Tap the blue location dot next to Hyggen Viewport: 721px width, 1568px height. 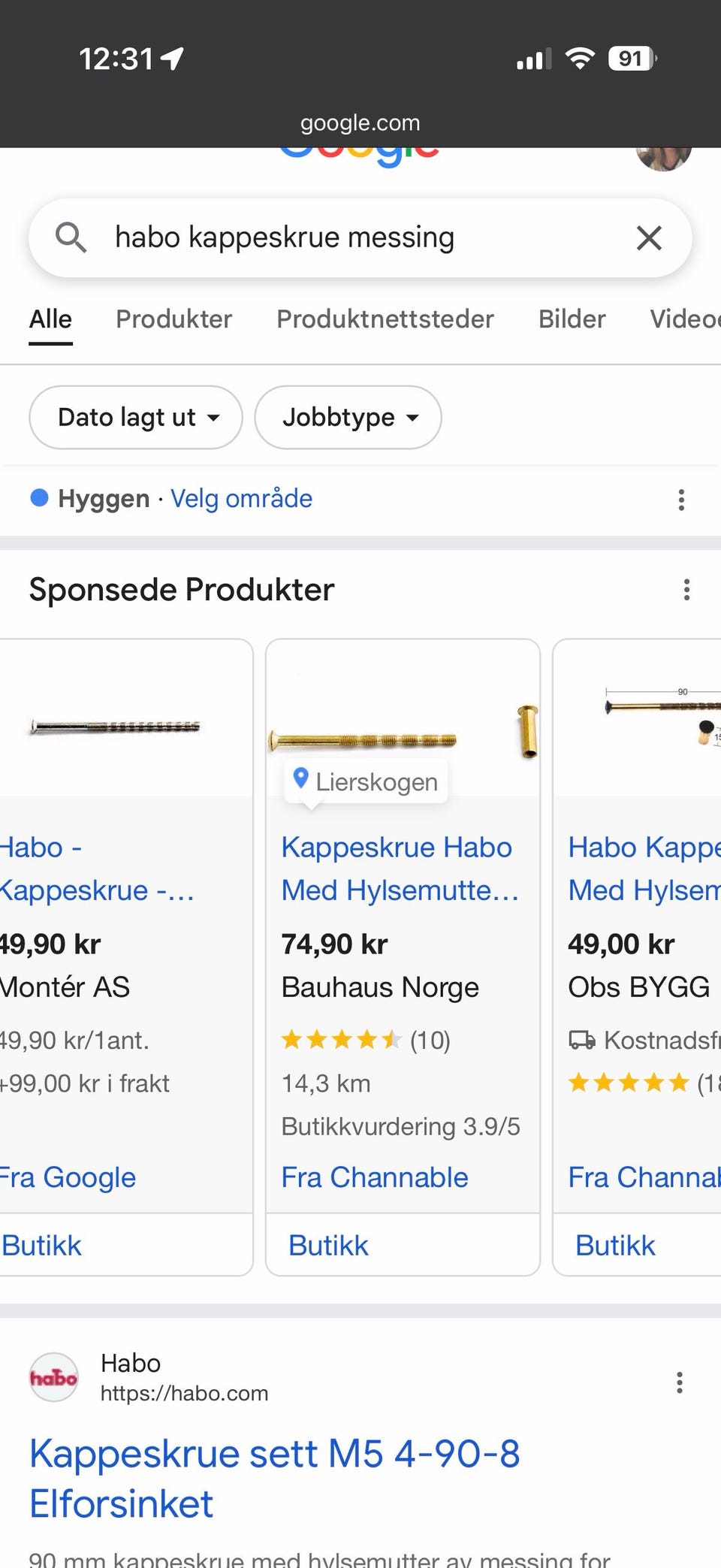tap(39, 497)
